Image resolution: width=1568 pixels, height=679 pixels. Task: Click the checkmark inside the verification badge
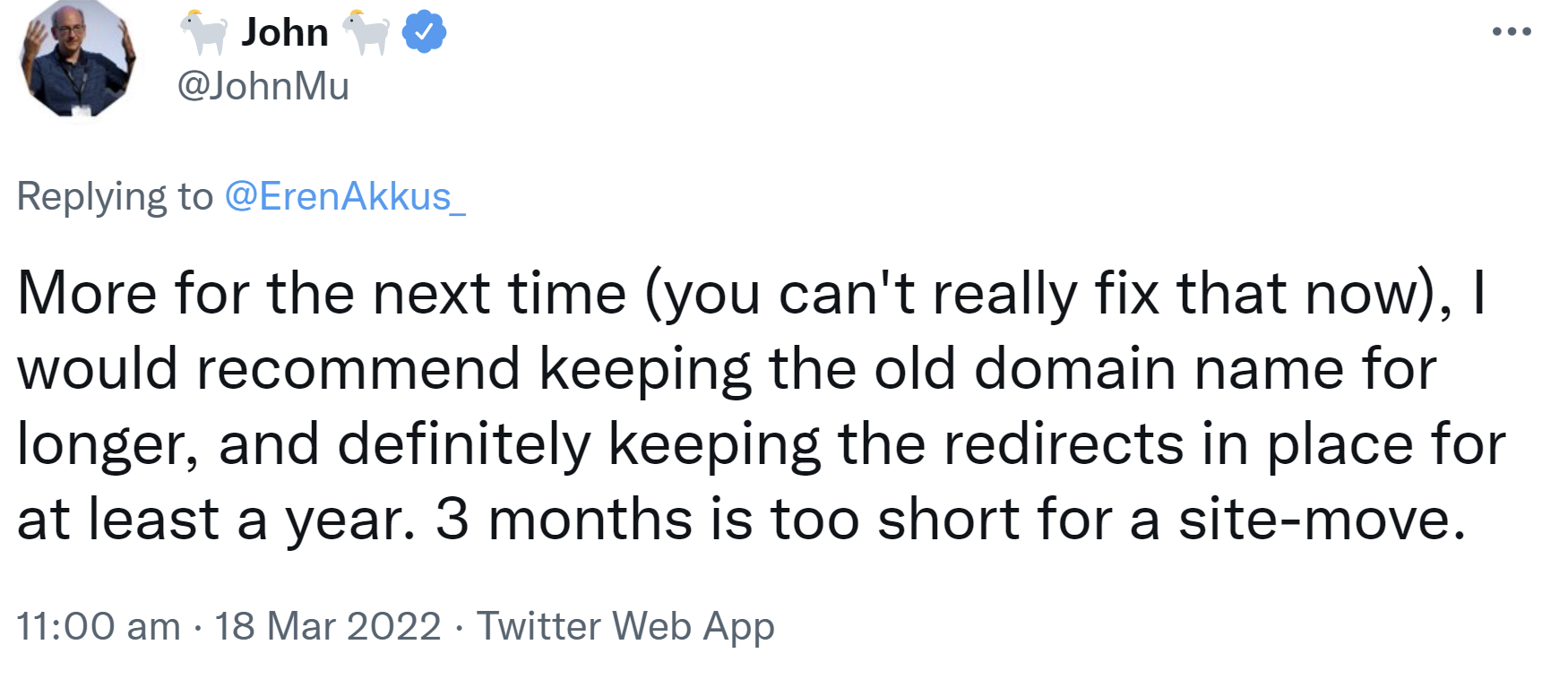click(x=422, y=30)
